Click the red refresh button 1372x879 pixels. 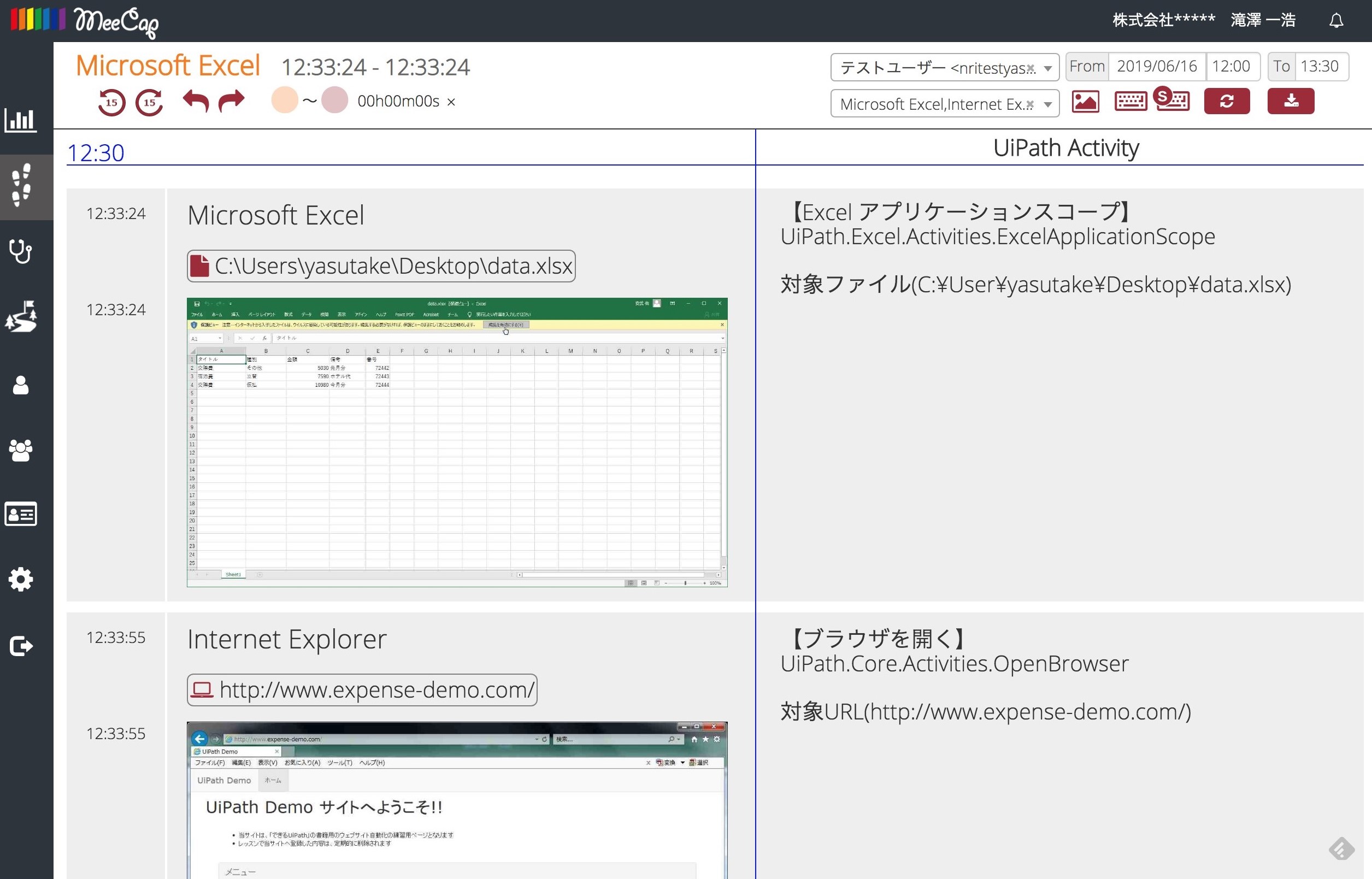coord(1227,101)
